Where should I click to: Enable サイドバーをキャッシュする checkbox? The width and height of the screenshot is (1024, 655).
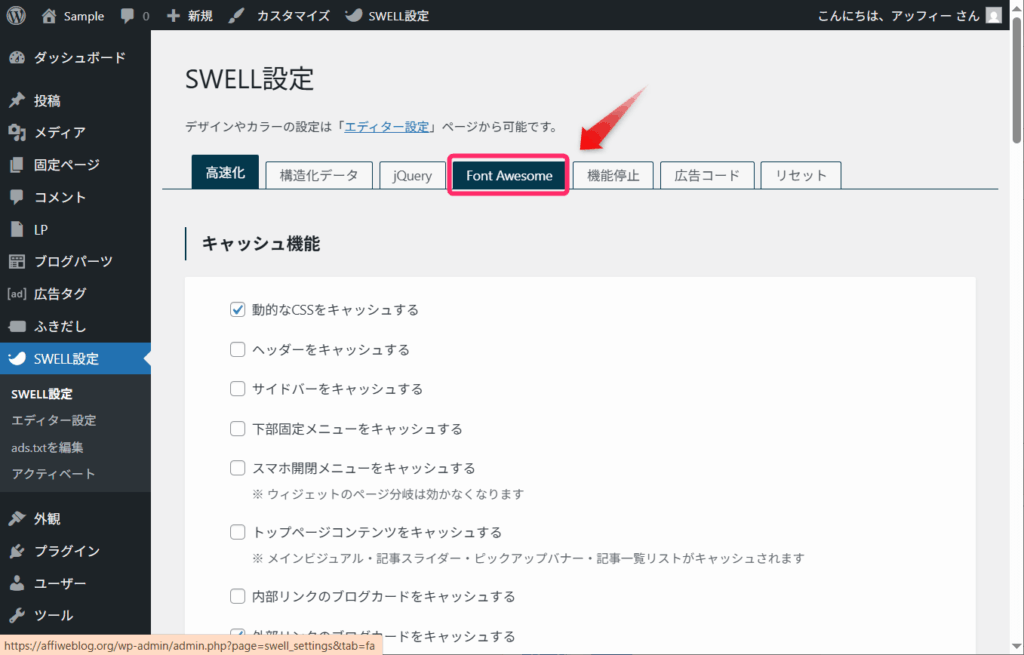tap(238, 389)
